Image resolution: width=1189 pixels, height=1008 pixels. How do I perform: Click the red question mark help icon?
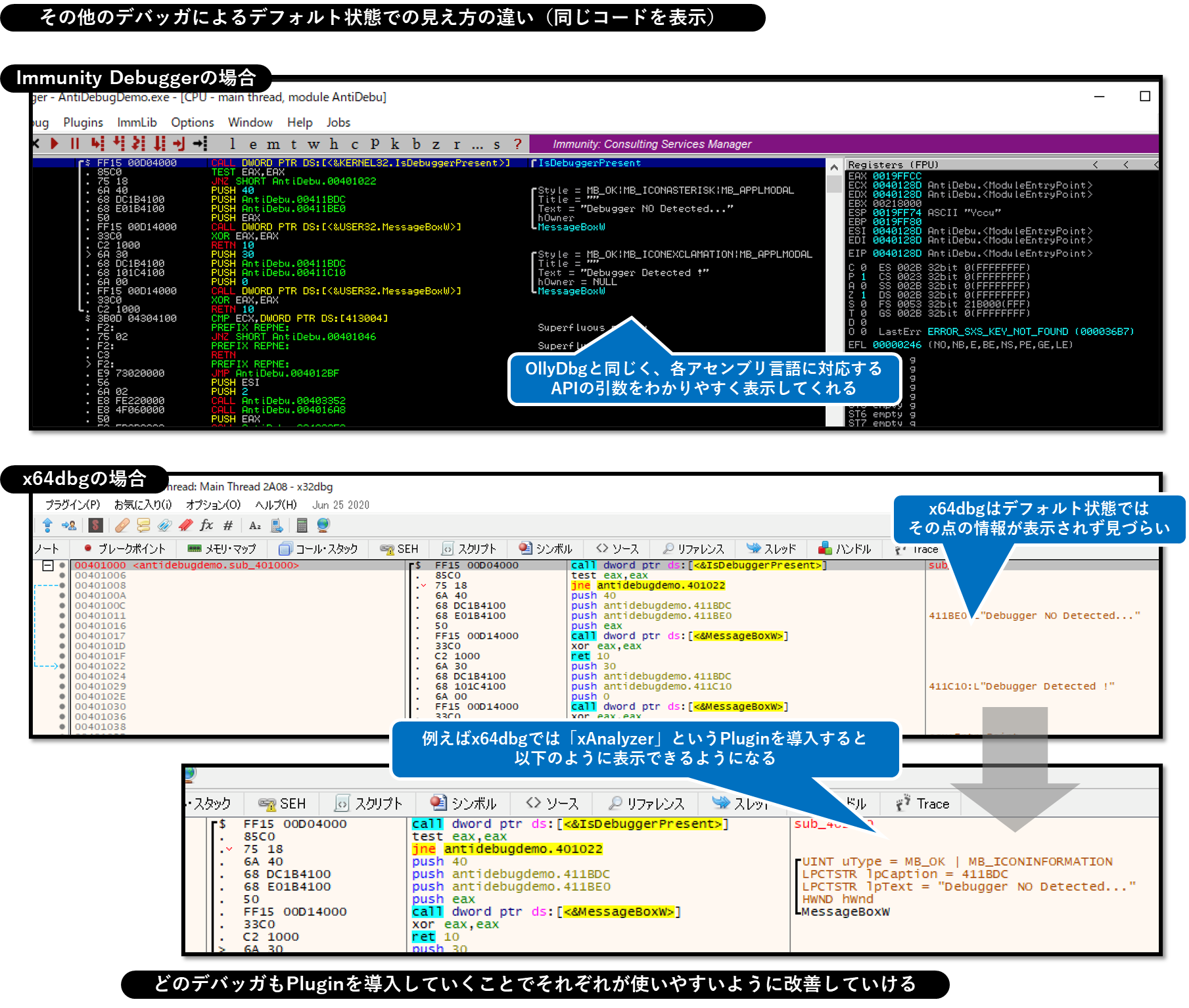(518, 143)
